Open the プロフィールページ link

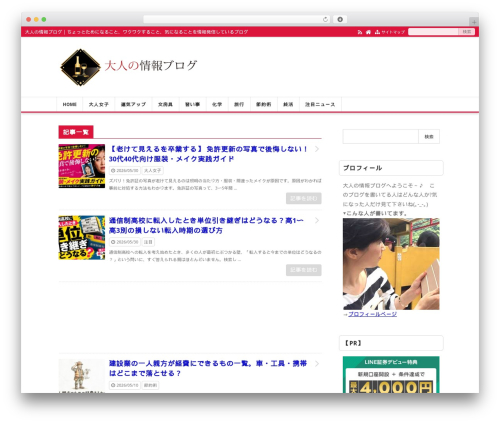tap(372, 314)
